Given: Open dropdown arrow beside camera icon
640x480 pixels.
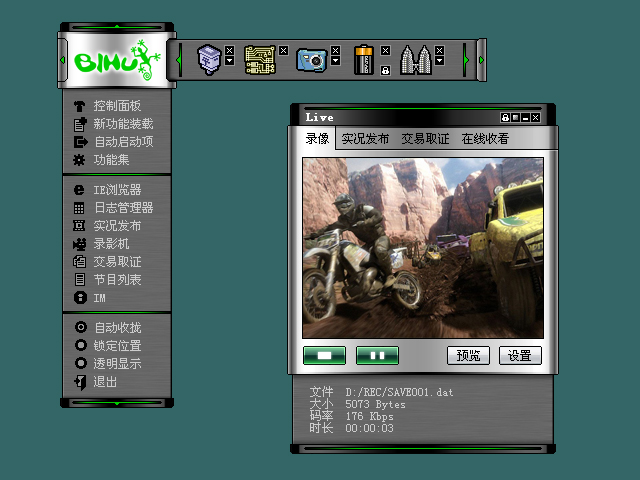Looking at the screenshot, I should tap(336, 61).
